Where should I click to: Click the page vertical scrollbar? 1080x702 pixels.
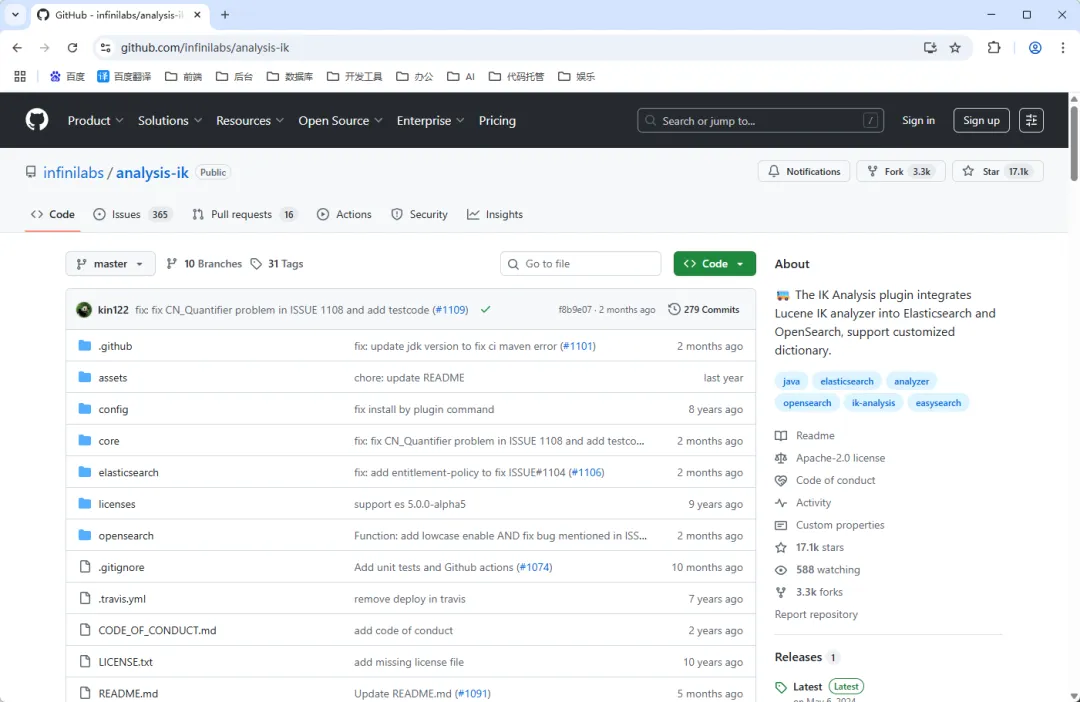click(x=1074, y=143)
